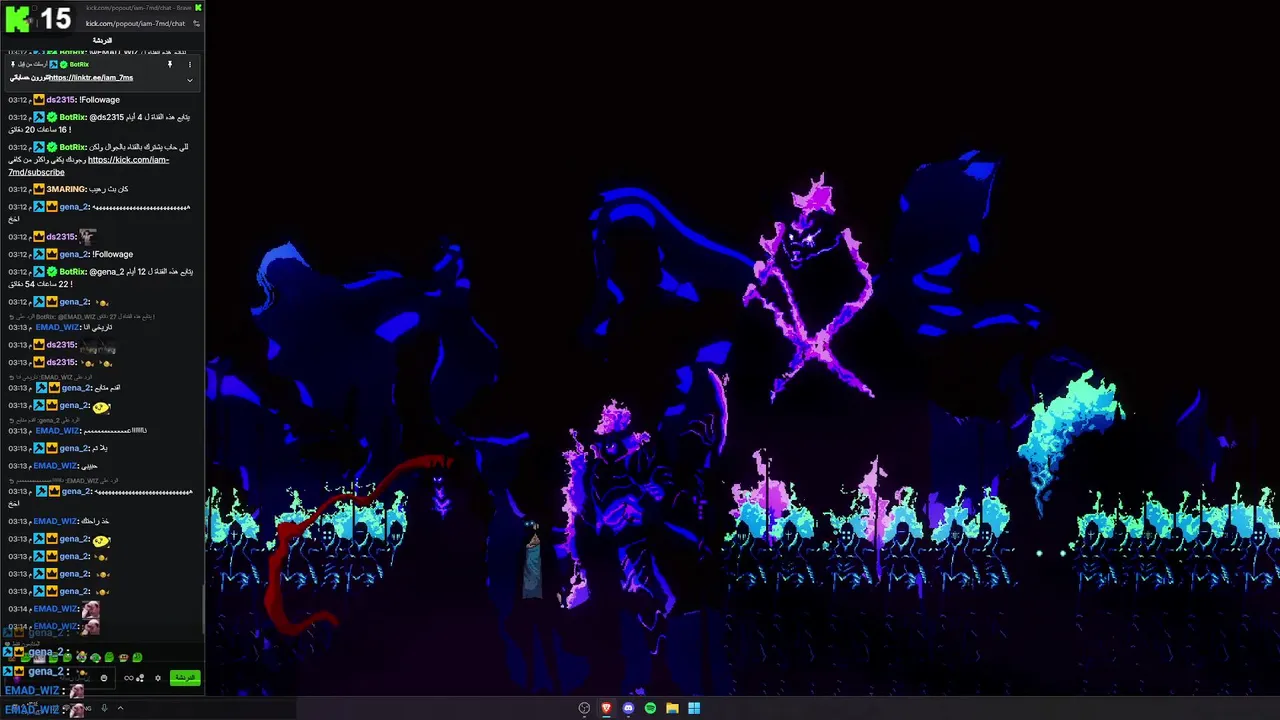This screenshot has width=1280, height=720.
Task: Open the emoji picker in chat input
Action: click(104, 678)
